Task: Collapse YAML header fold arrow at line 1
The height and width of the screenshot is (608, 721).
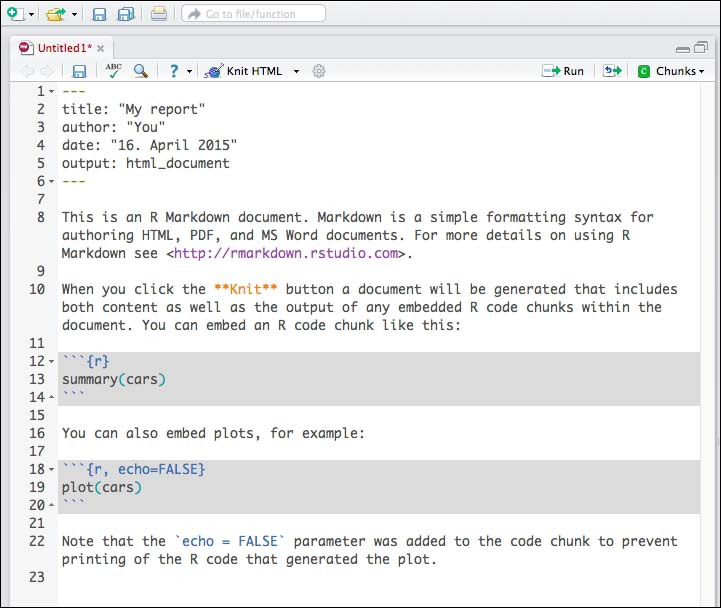Action: (52, 92)
